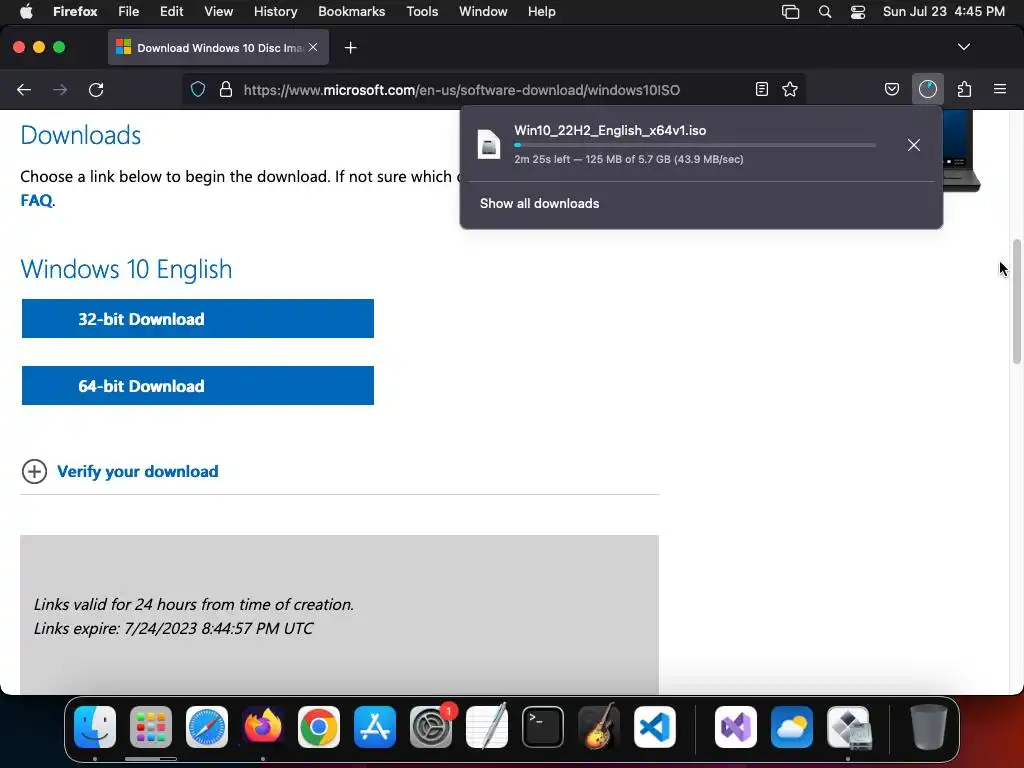Screen dimensions: 1024x768
Task: Show all downloads
Action: click(x=539, y=204)
